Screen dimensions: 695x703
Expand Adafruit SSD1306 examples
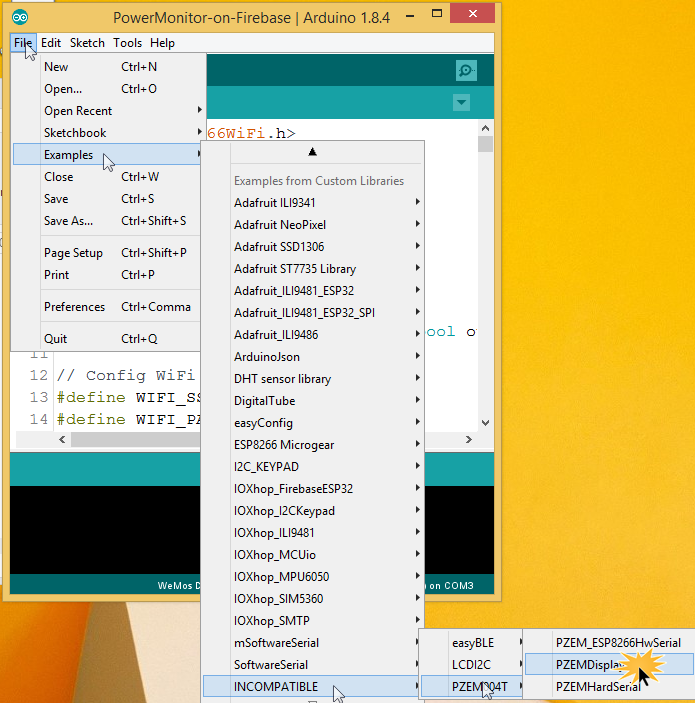313,247
